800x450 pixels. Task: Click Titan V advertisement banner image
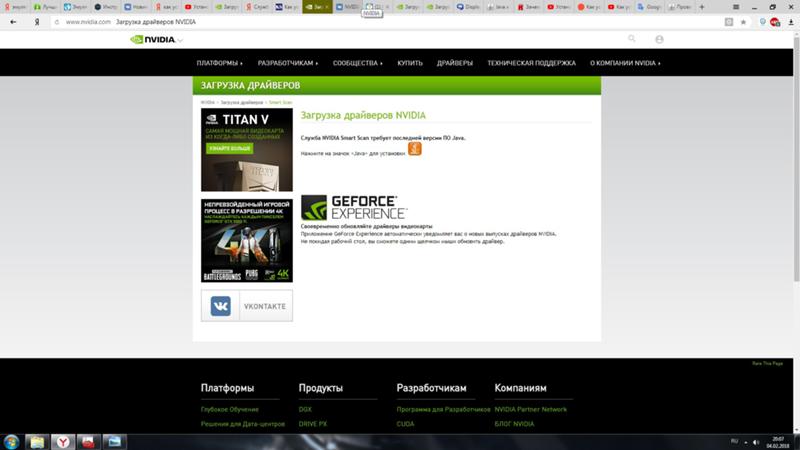[x=247, y=150]
